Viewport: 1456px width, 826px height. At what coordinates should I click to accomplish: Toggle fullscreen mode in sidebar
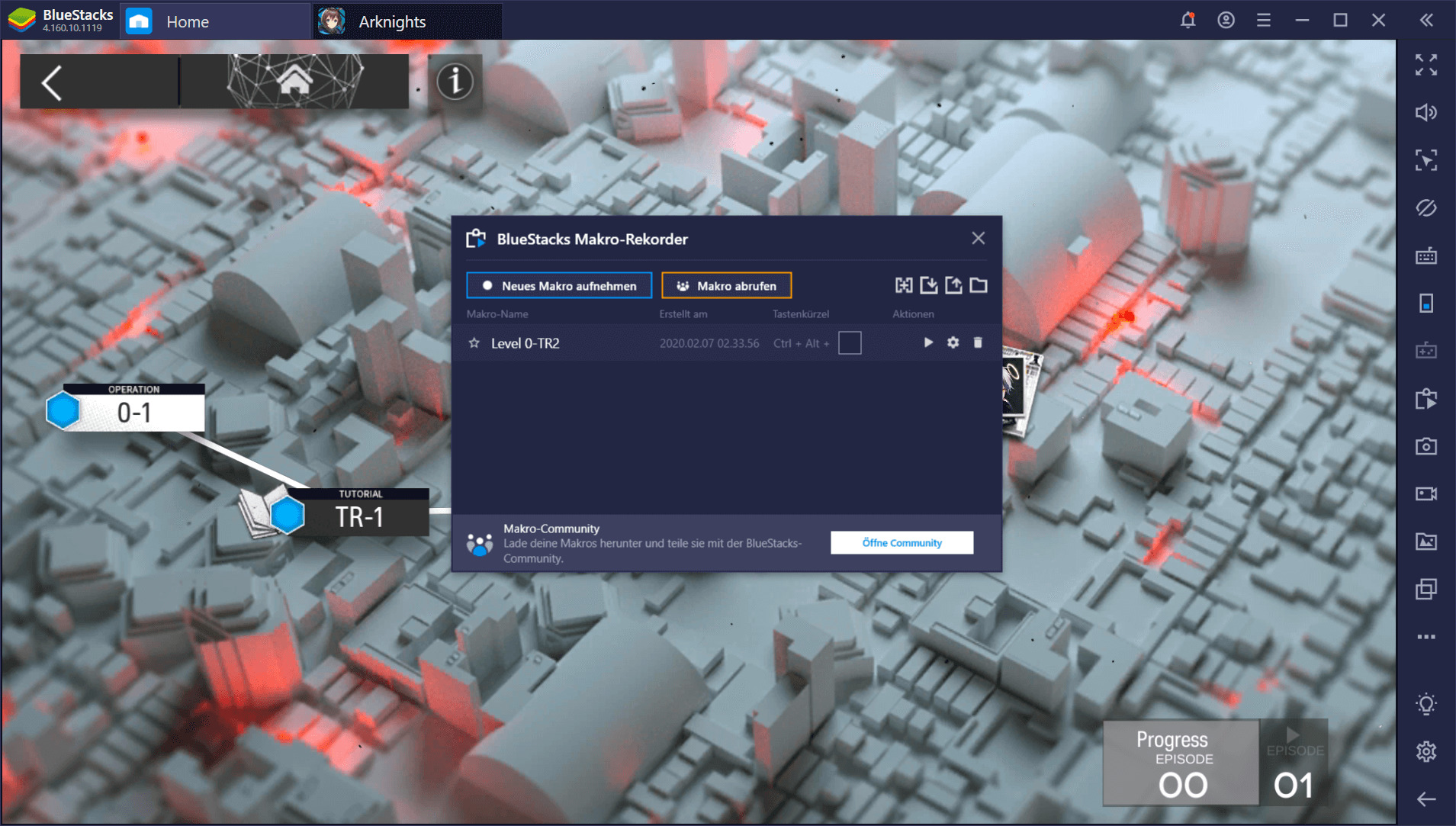tap(1426, 65)
